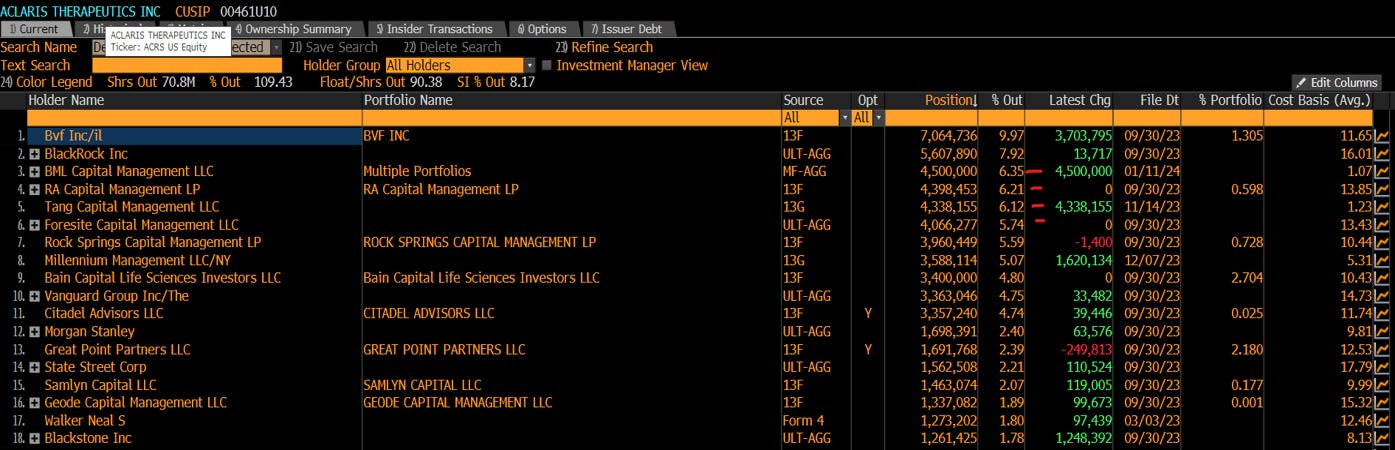Expand the RA Capital Management LP row
Screen dimensions: 1395x450
coord(35,189)
